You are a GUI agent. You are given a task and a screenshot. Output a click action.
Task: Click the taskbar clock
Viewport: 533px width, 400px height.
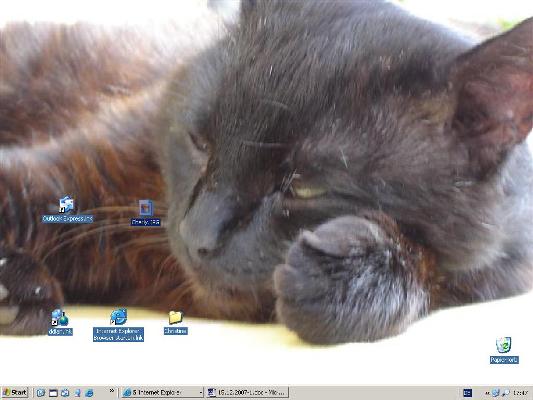click(x=520, y=393)
